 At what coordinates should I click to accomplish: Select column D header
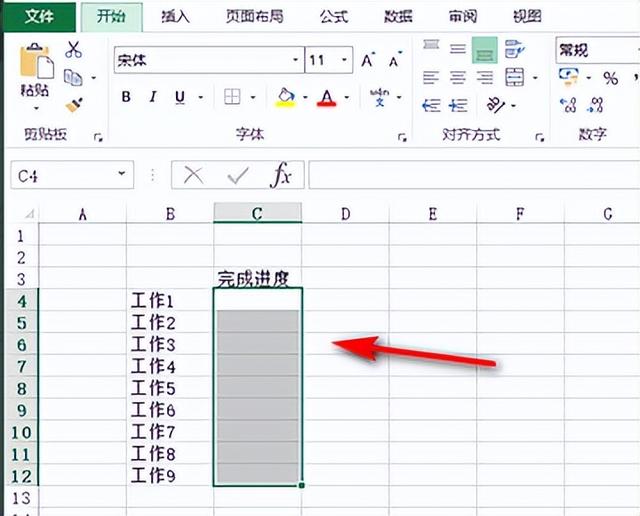click(x=345, y=213)
